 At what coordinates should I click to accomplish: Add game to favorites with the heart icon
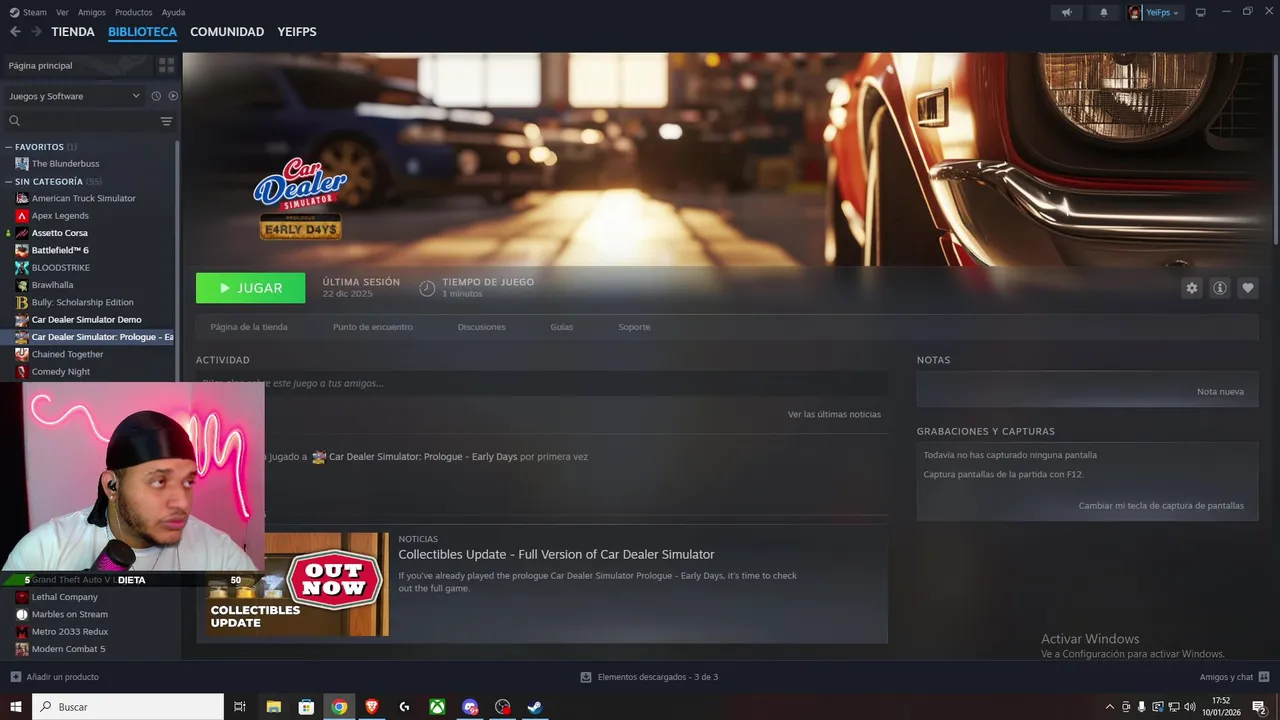(1247, 288)
